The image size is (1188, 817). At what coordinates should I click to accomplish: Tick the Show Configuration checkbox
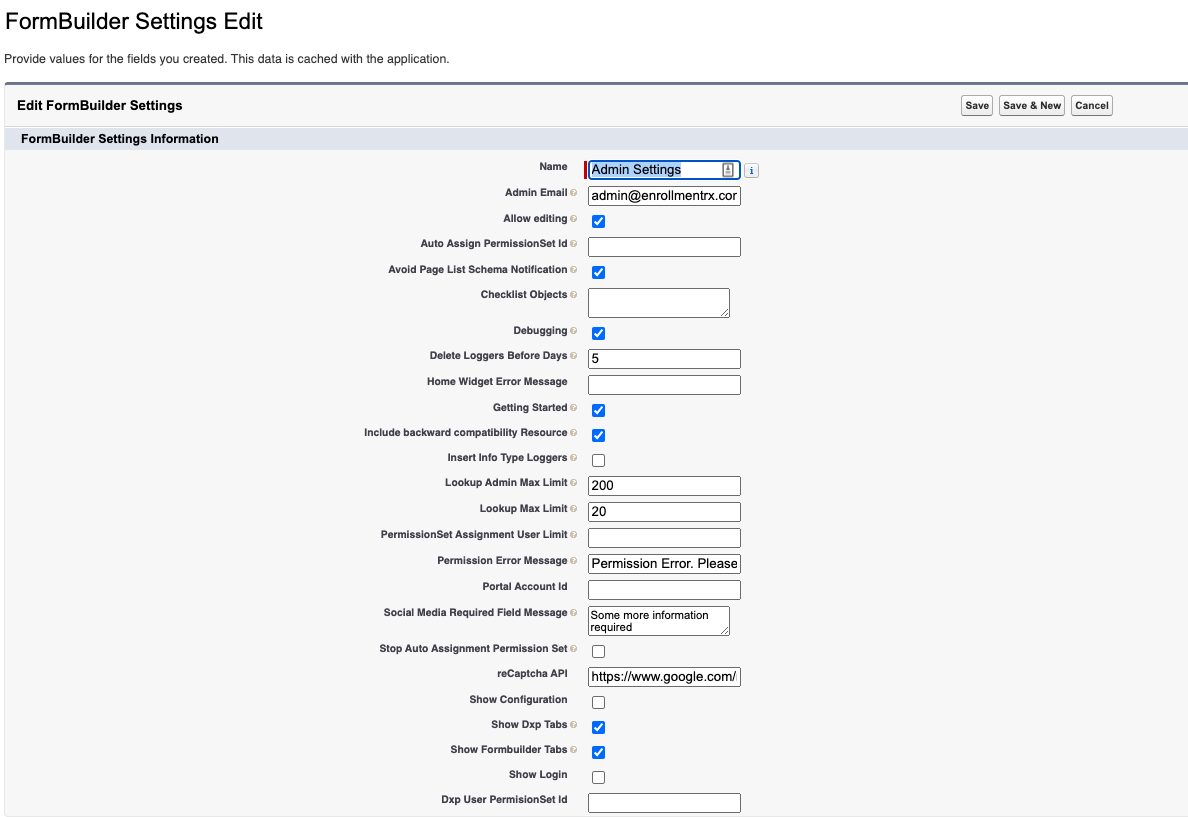pos(598,702)
